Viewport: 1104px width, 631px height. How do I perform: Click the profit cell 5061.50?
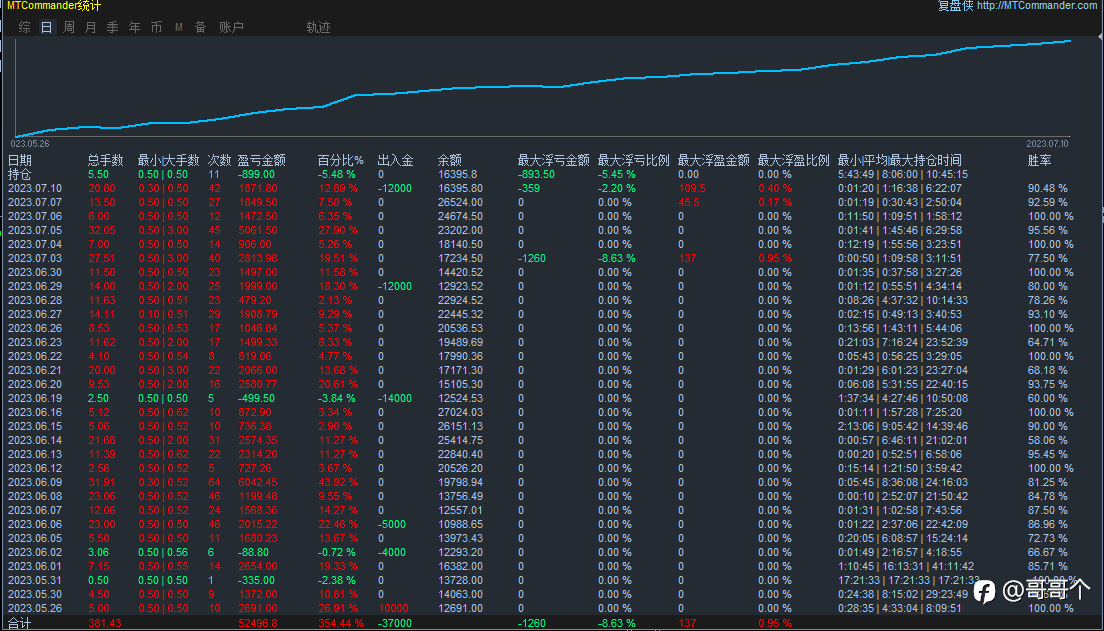tap(258, 230)
